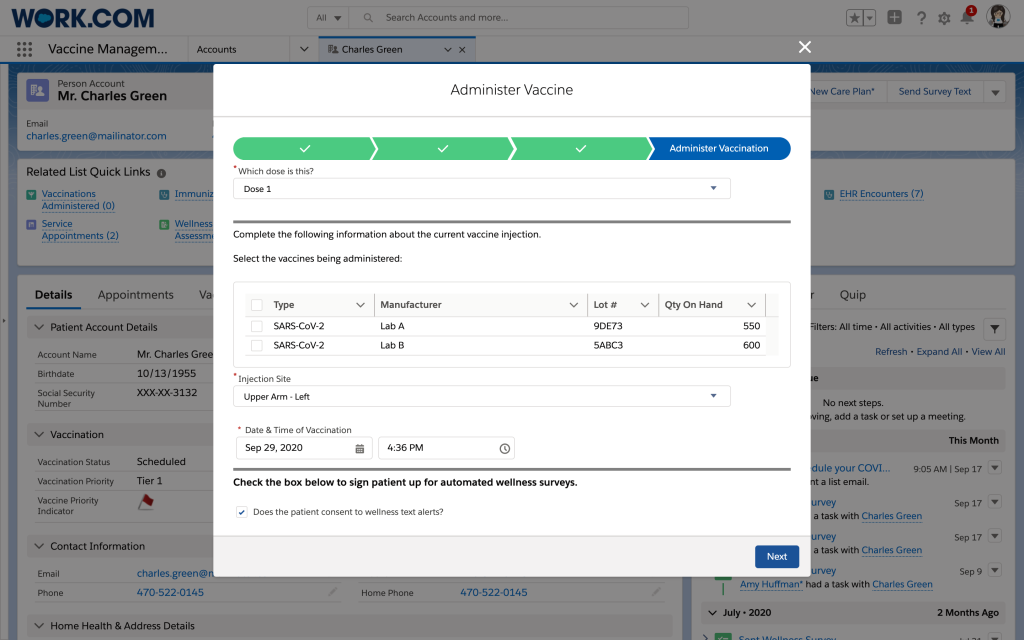
Task: Open the Injection Site dropdown
Action: pyautogui.click(x=481, y=397)
